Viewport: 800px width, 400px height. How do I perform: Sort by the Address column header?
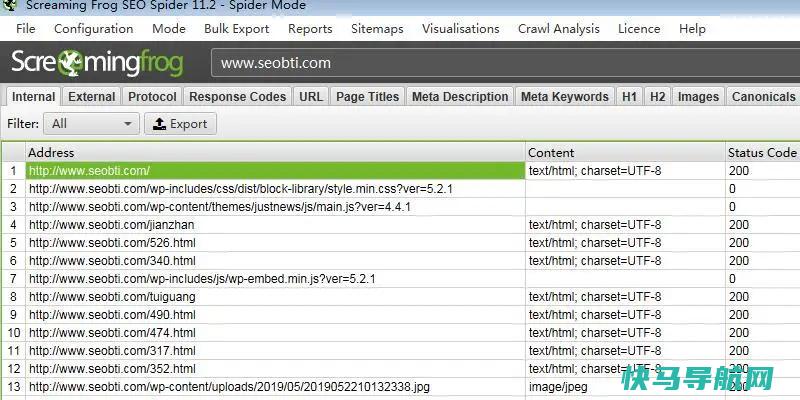click(x=276, y=153)
